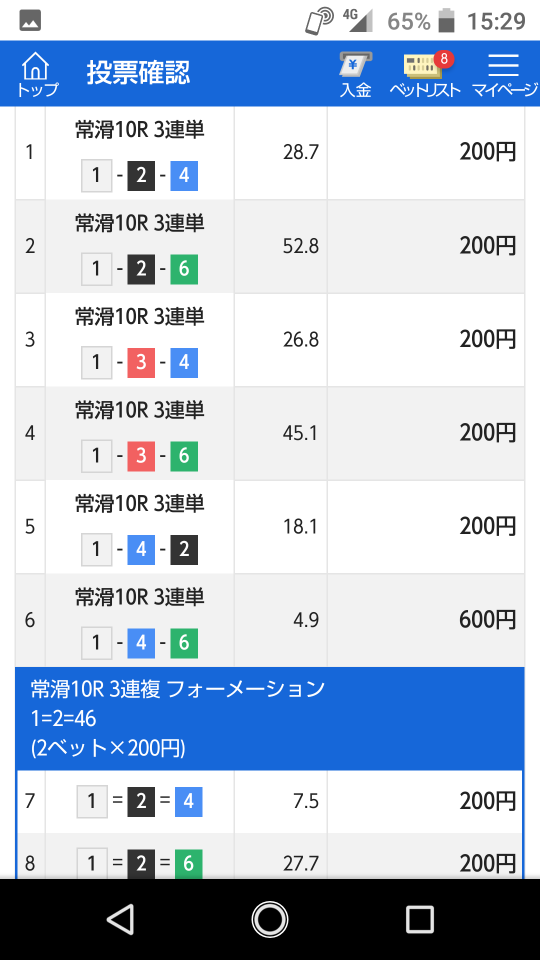Select bet row 2 with odds 52.8
This screenshot has width=540, height=960.
[270, 246]
